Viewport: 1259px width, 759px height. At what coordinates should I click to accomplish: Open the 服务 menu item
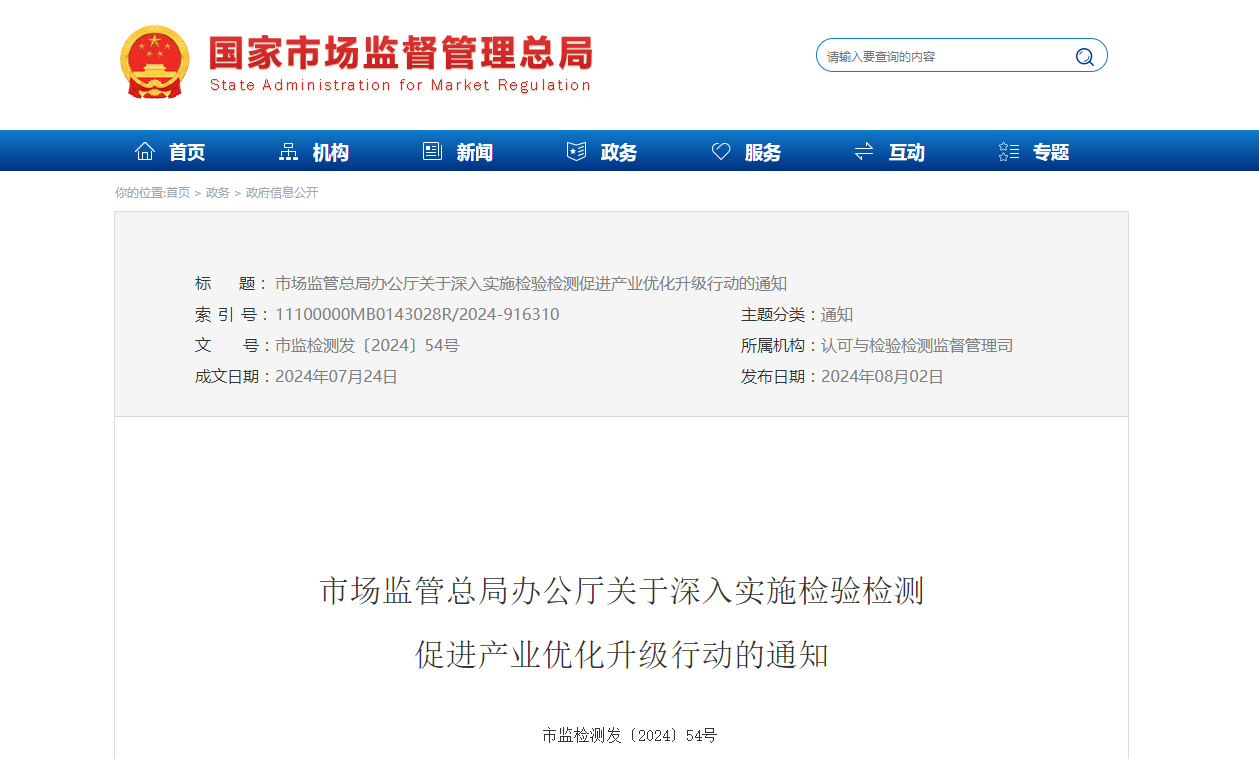click(x=763, y=152)
